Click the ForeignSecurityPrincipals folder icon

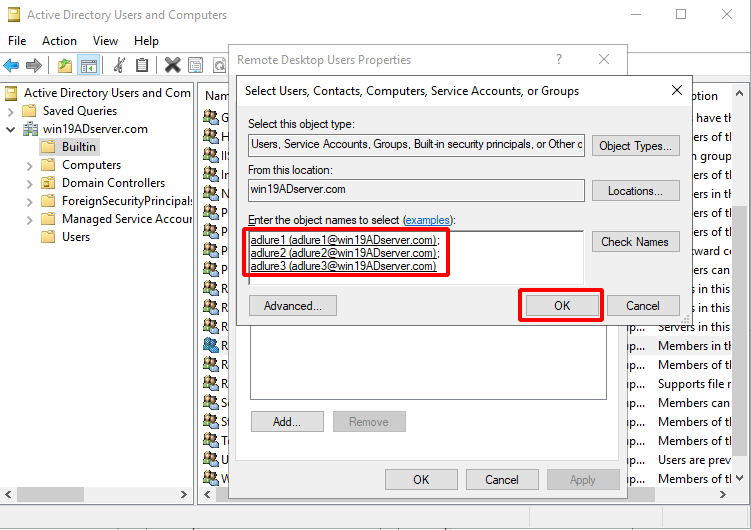coord(48,201)
